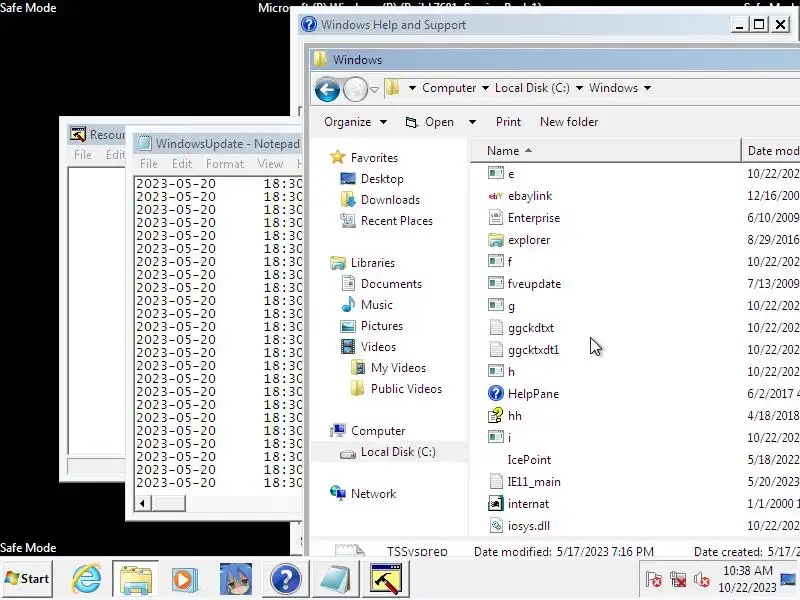800x600 pixels.
Task: Expand the Local Disk (C:) breadcrumb arrow
Action: pyautogui.click(x=579, y=88)
